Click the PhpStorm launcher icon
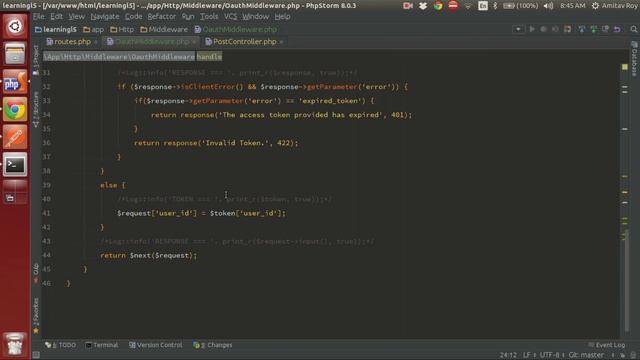640x360 pixels. pyautogui.click(x=15, y=81)
